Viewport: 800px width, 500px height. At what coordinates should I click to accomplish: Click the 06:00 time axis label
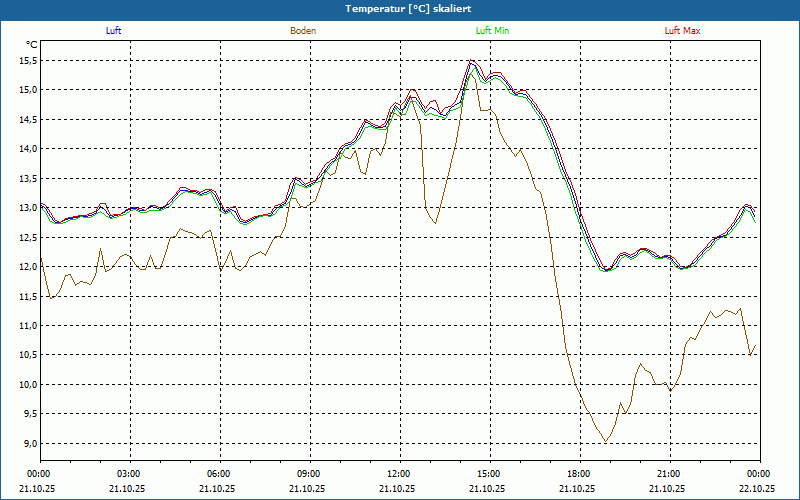[220, 474]
